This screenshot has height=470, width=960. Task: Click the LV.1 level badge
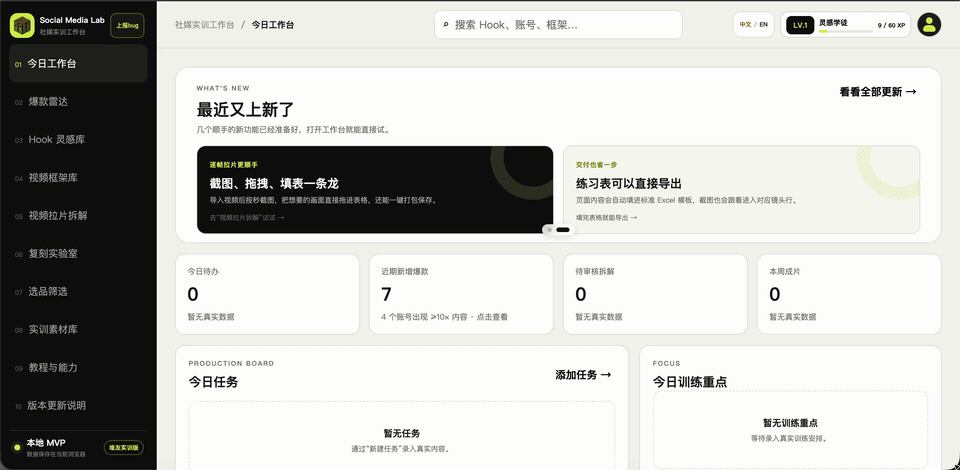tap(800, 25)
